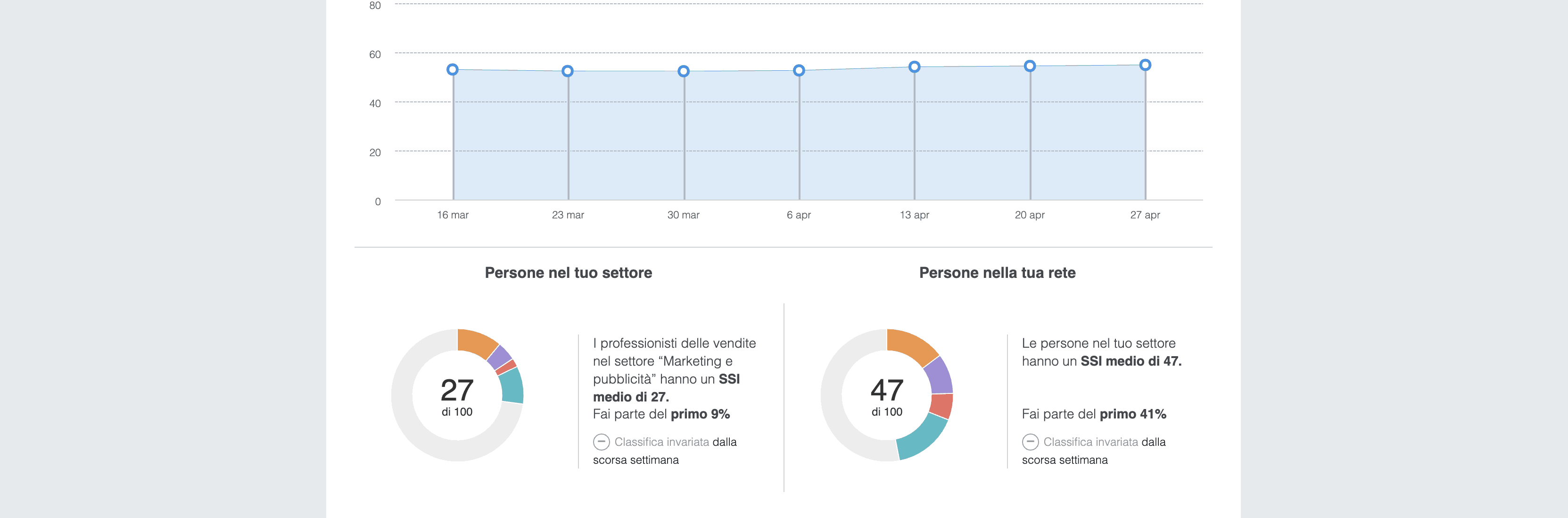
Task: Select the 27 apr data point on the chart
Action: (x=1145, y=64)
